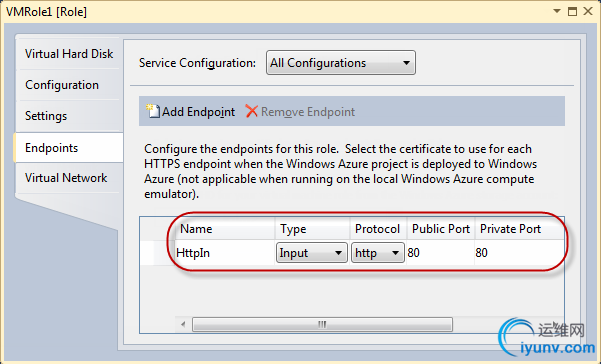Close the VMRole1 [Role] window
Viewport: 601px width, 364px height.
[588, 11]
